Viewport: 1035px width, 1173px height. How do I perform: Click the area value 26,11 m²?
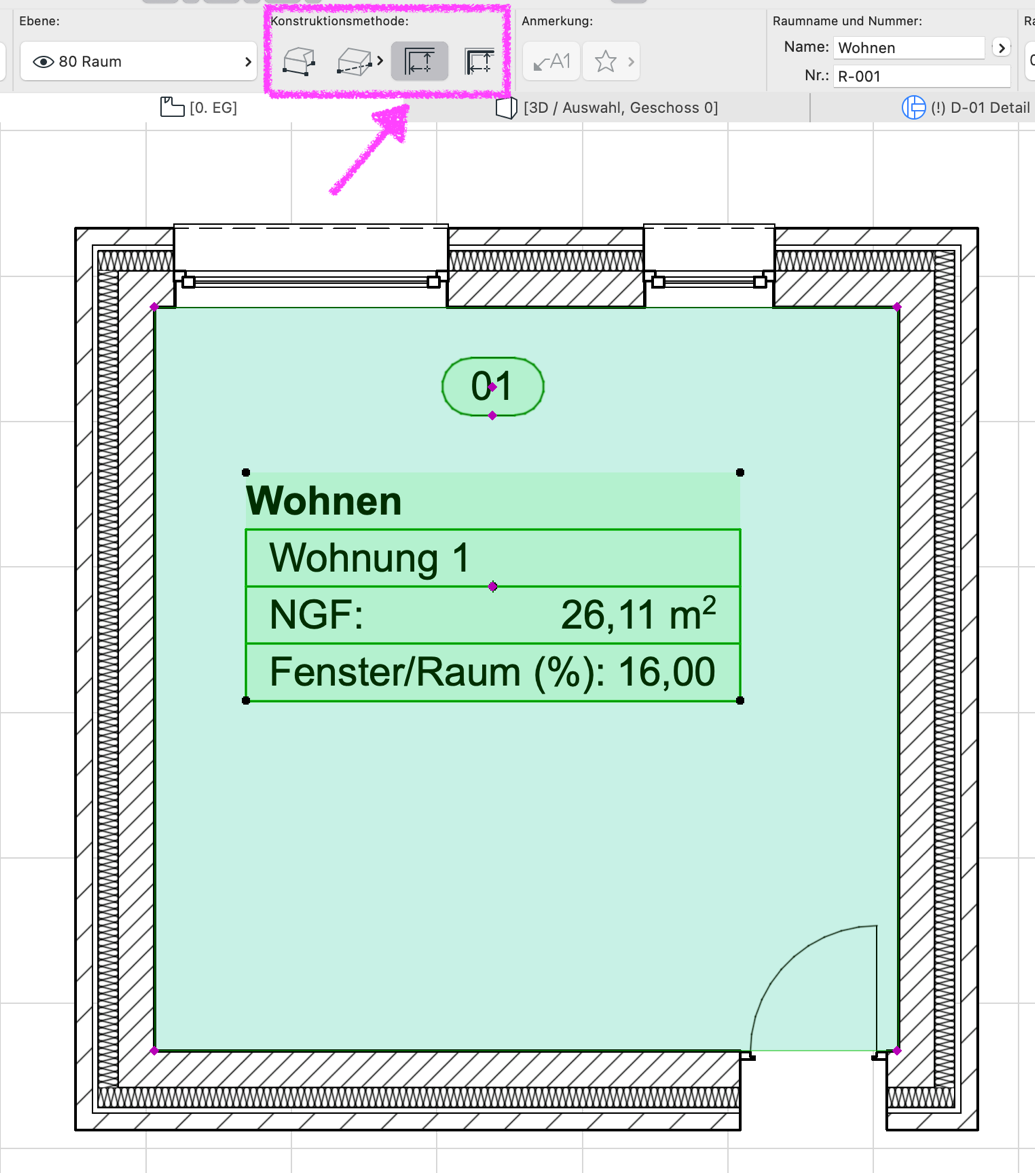[x=639, y=614]
